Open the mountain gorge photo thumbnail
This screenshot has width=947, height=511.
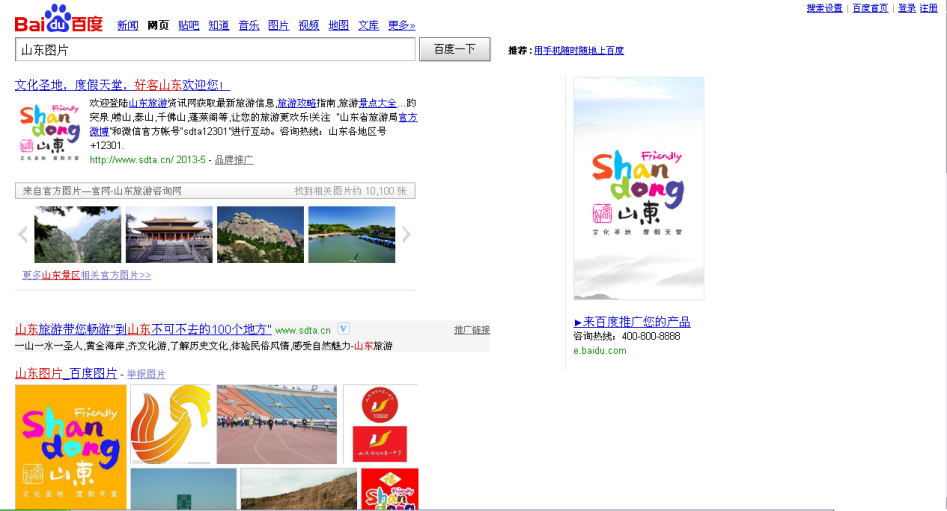coord(77,234)
